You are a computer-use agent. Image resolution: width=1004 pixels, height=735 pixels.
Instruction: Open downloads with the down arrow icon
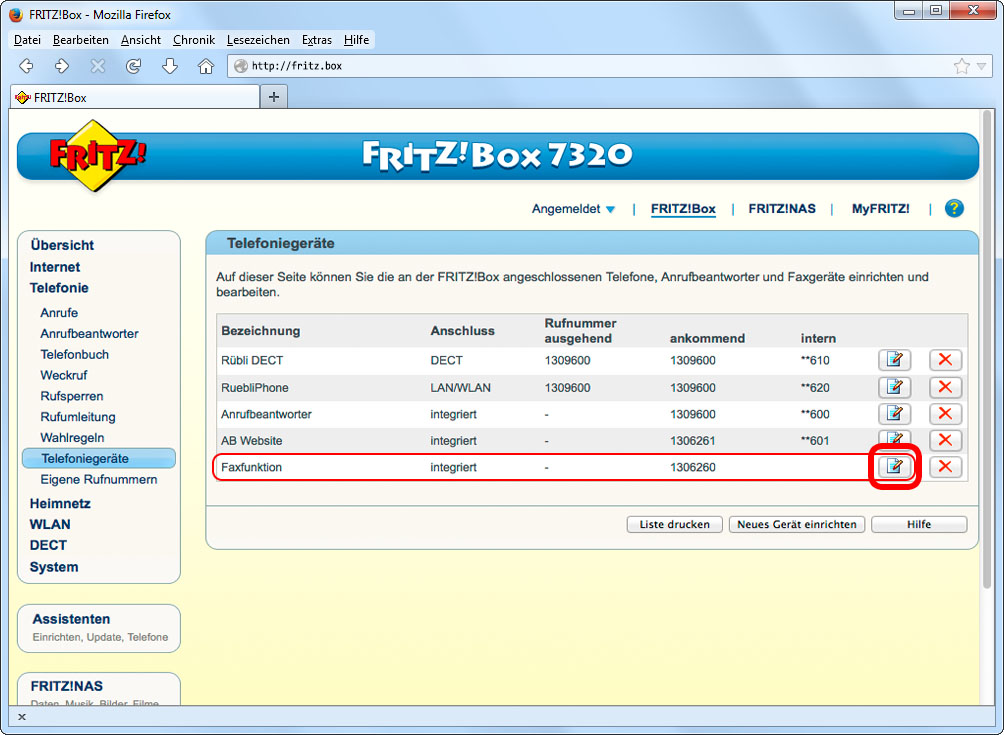(170, 65)
